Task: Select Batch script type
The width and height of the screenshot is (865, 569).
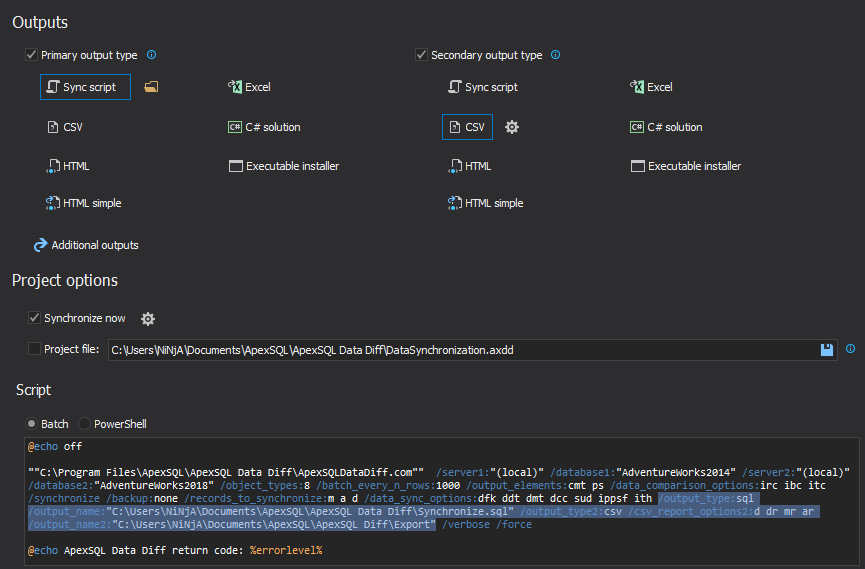Action: 31,424
